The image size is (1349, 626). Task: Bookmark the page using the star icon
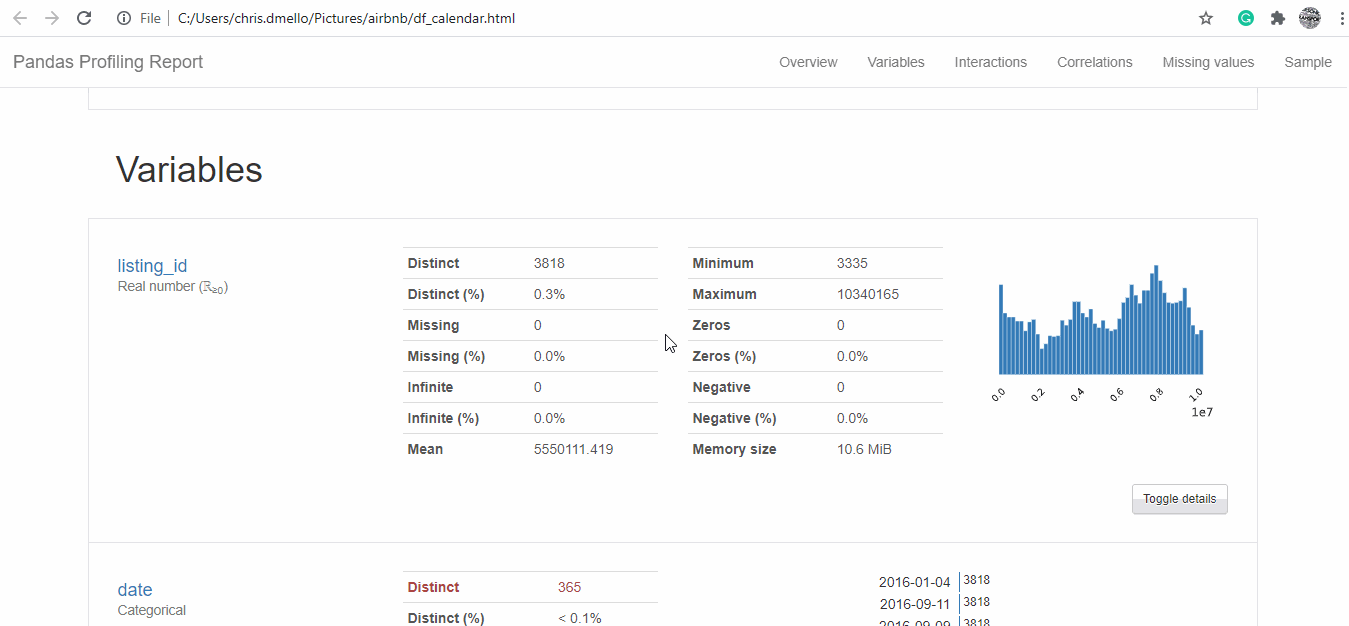point(1205,18)
